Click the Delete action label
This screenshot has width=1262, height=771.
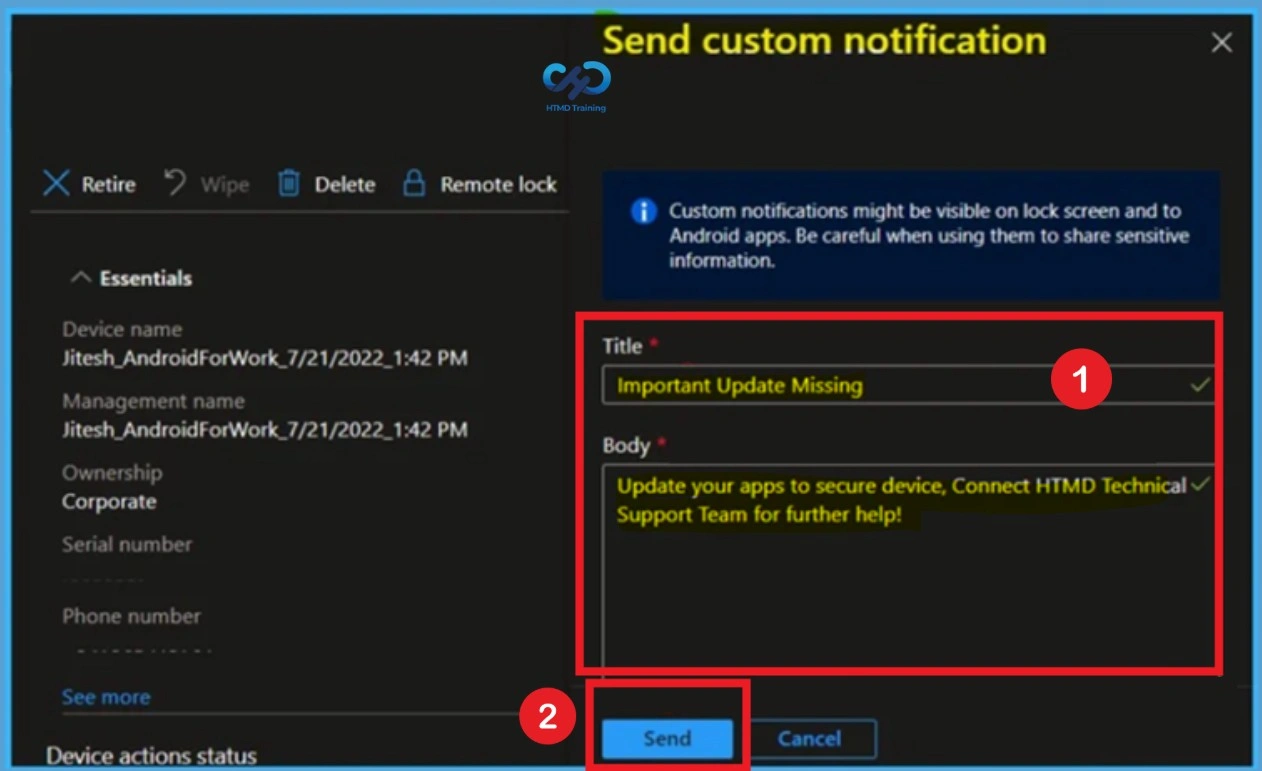345,185
